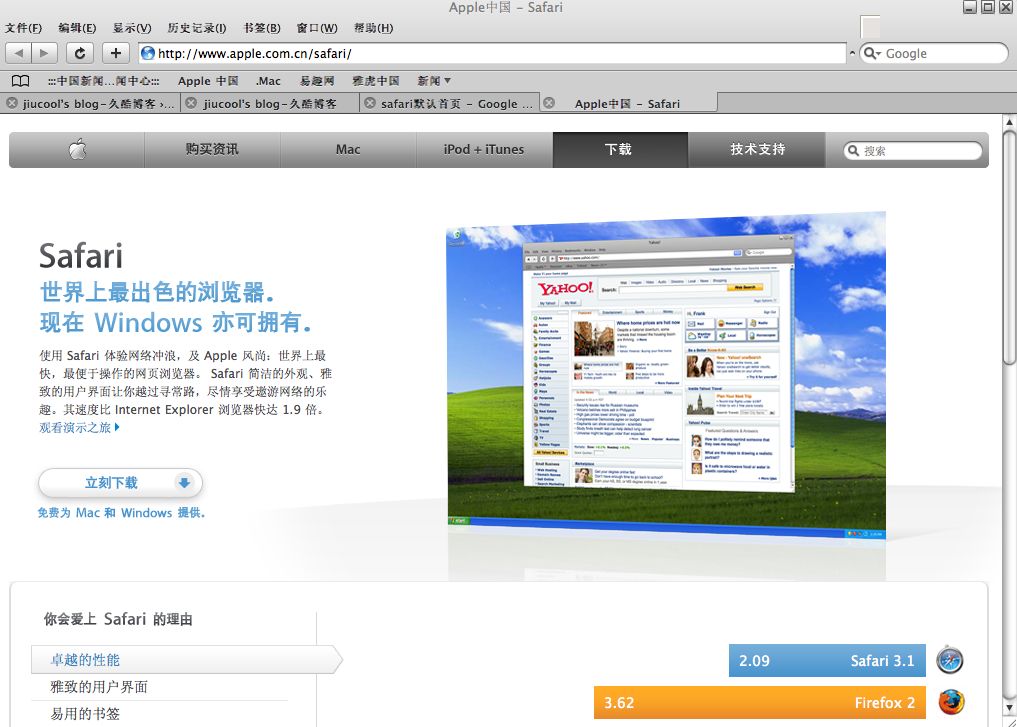Screen dimensions: 1017x727
Task: Click 免费为 Mac 和 Windows 提供 link
Action: pos(121,513)
